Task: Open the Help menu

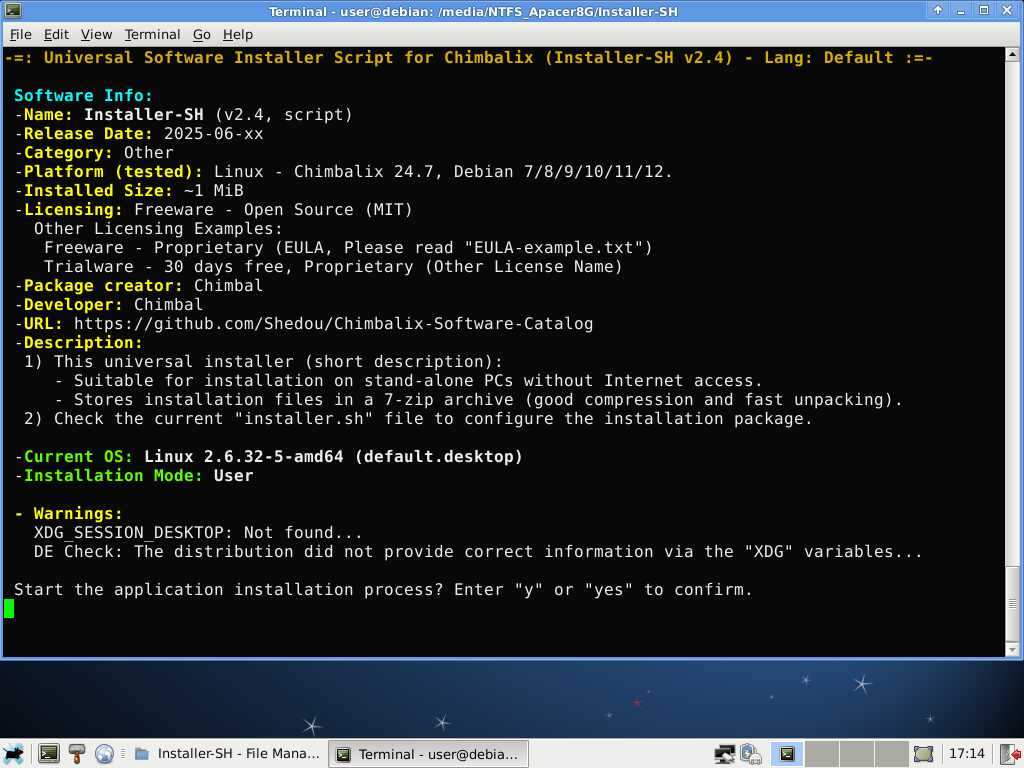Action: click(238, 35)
